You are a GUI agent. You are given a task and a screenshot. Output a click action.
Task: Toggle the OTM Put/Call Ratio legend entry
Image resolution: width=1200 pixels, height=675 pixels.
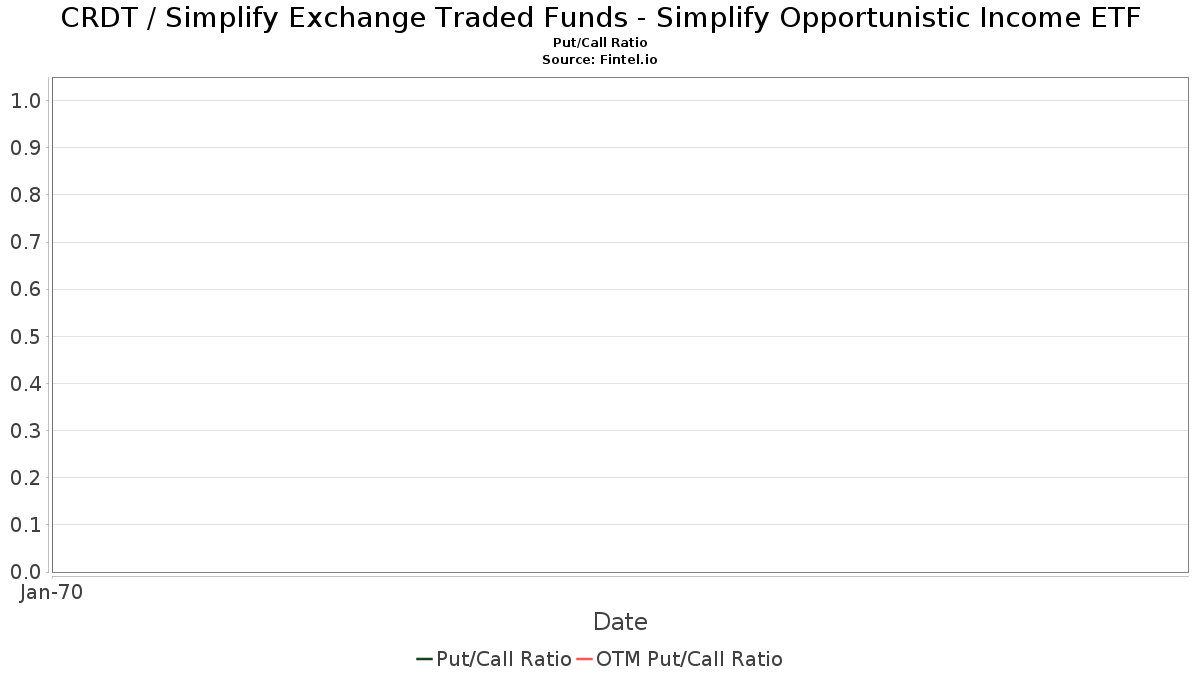(x=679, y=659)
